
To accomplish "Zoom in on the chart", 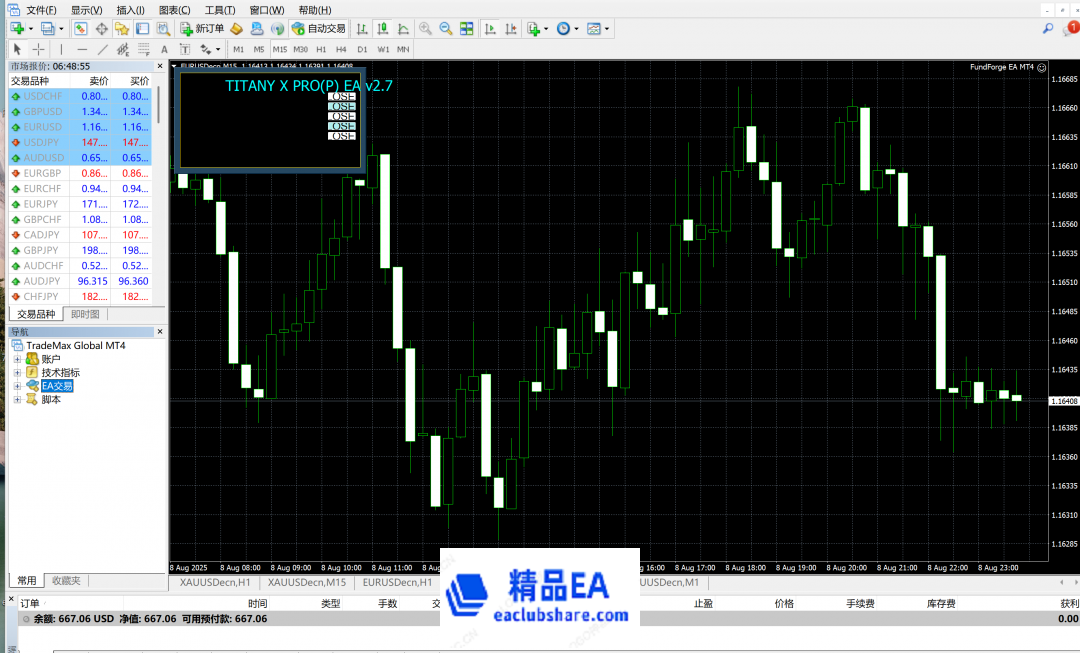I will tap(425, 28).
